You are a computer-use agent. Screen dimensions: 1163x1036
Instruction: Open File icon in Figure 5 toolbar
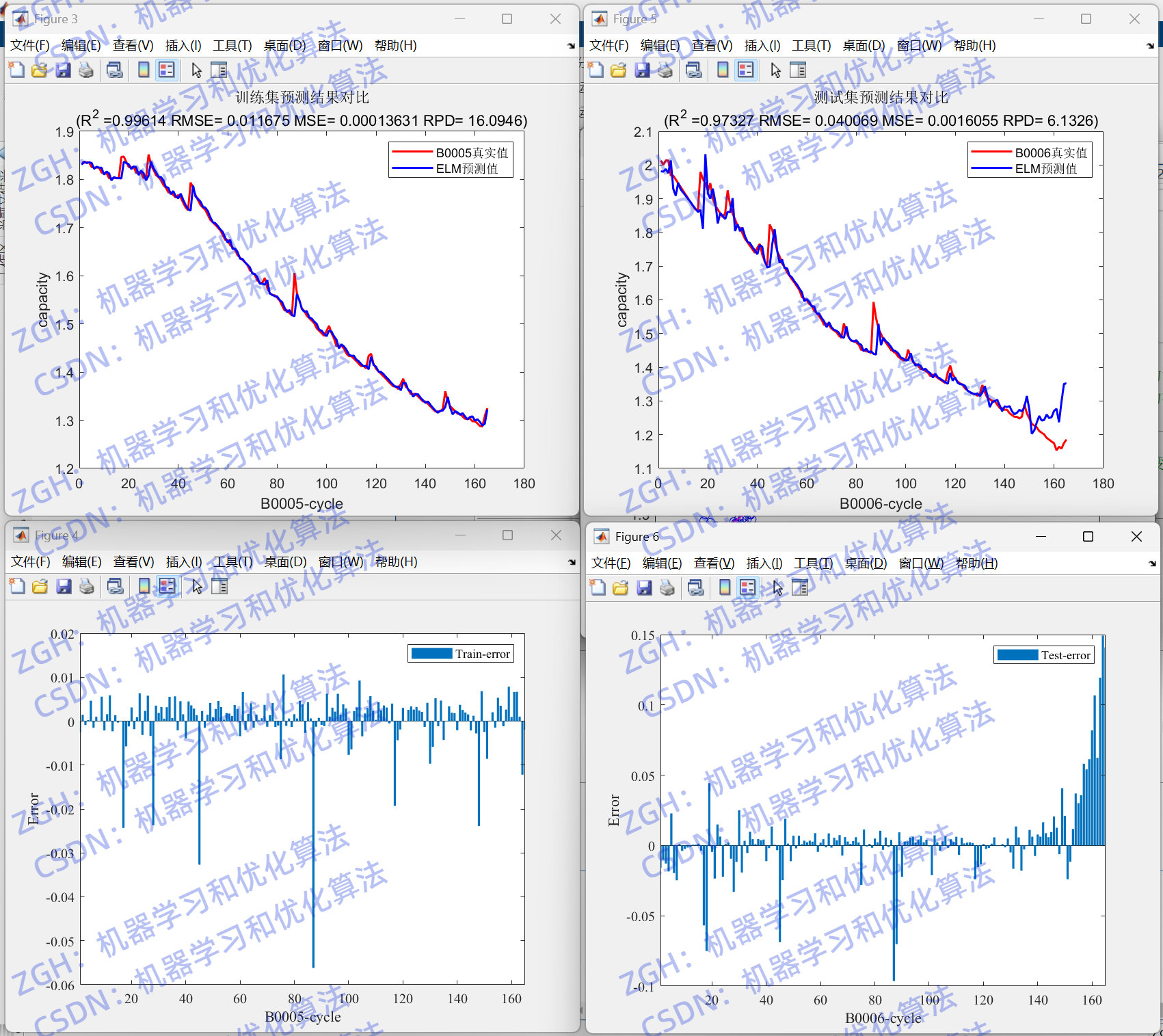(x=619, y=70)
